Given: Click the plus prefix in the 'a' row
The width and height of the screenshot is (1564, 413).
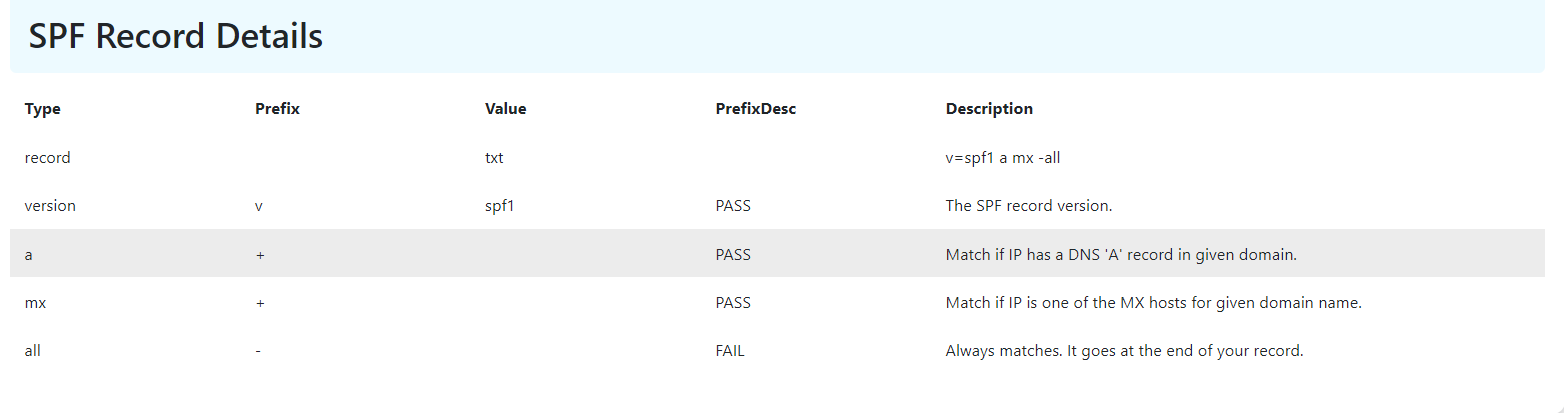Looking at the screenshot, I should [x=260, y=254].
